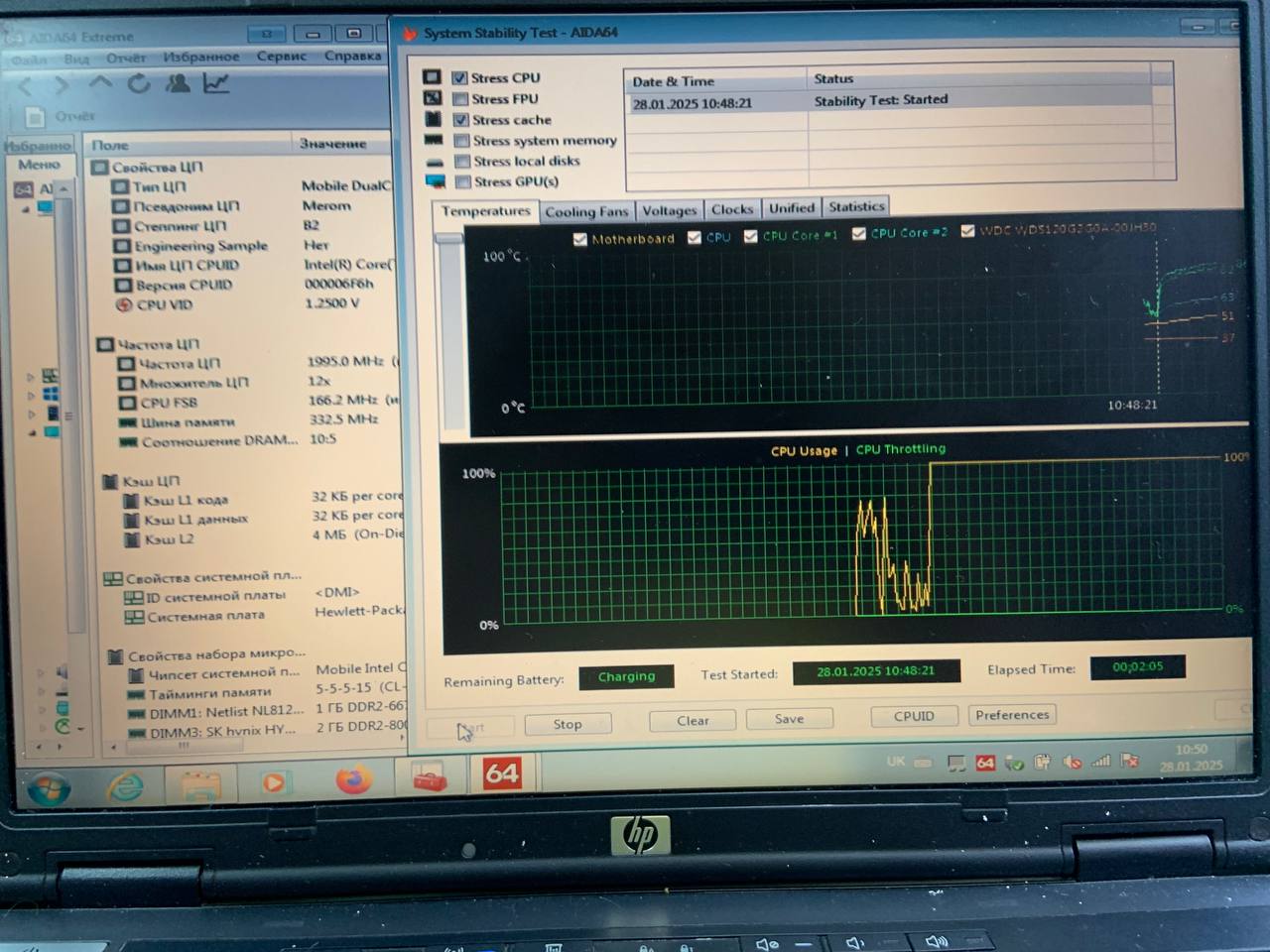Viewport: 1270px width, 952px height.
Task: Open the Windows Start orb
Action: (x=49, y=788)
